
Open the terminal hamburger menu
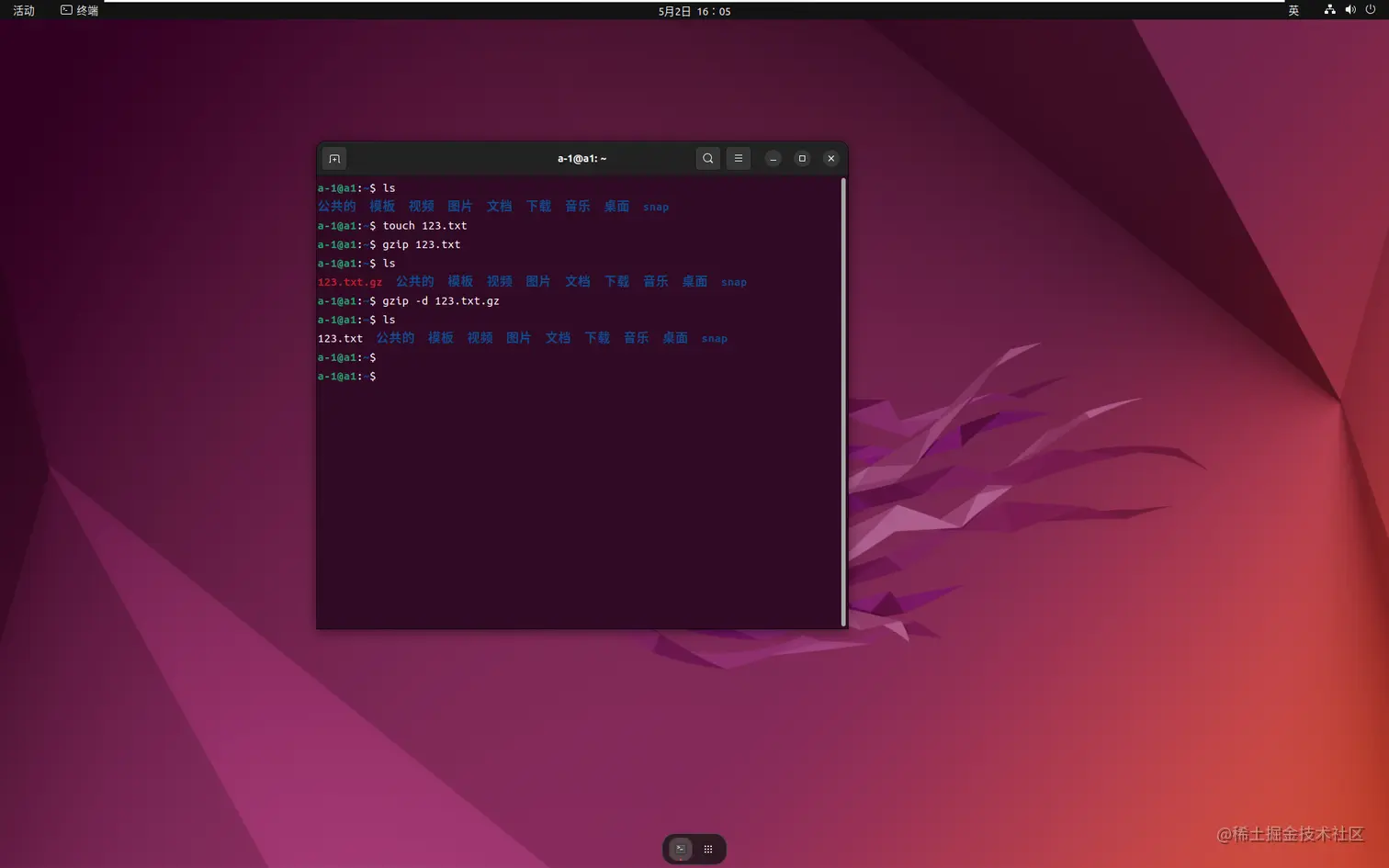[739, 158]
